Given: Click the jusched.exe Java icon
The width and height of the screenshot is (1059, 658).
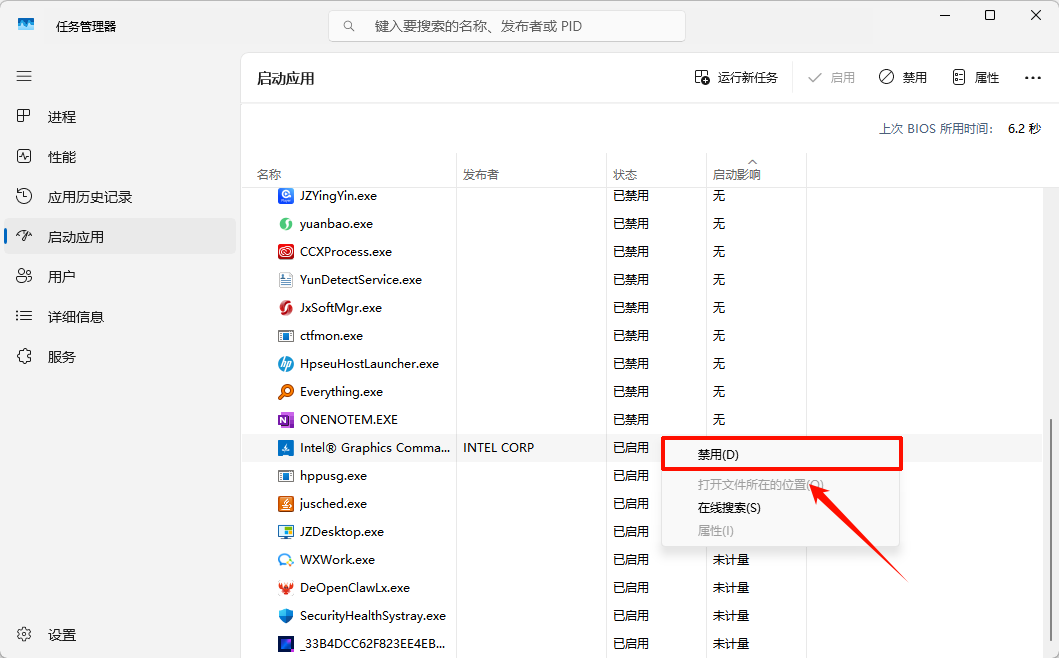Looking at the screenshot, I should click(x=286, y=504).
